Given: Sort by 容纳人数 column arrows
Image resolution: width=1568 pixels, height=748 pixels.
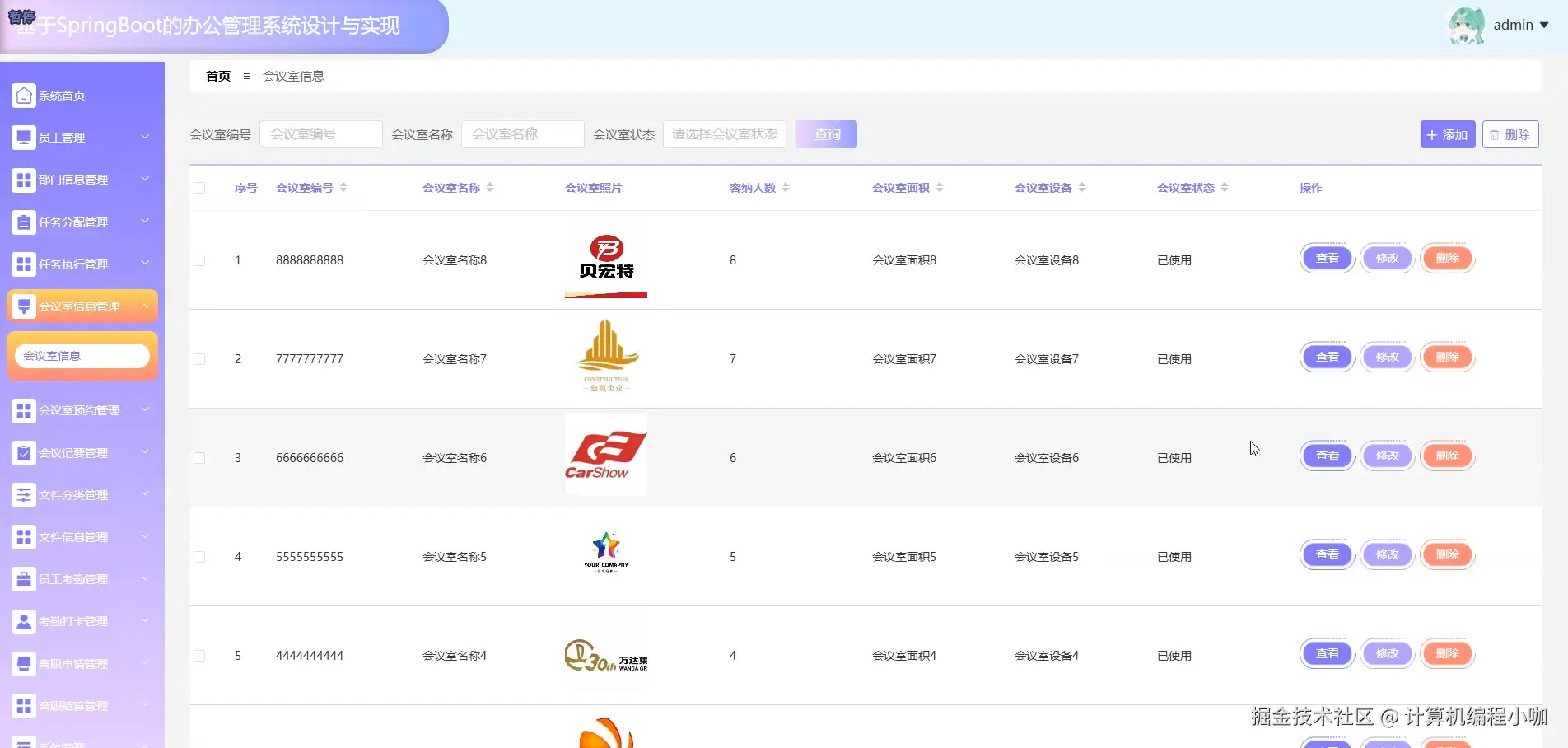Looking at the screenshot, I should [786, 188].
